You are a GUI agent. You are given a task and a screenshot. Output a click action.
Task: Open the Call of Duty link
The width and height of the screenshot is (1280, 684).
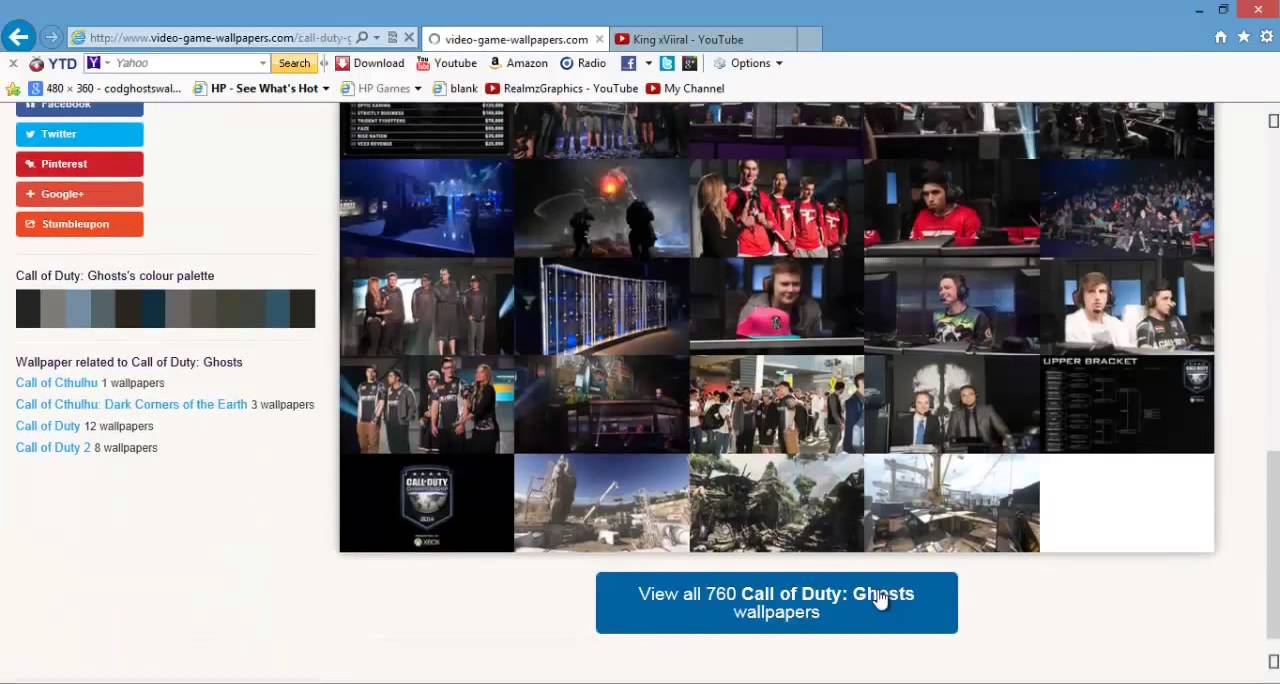[x=48, y=426]
